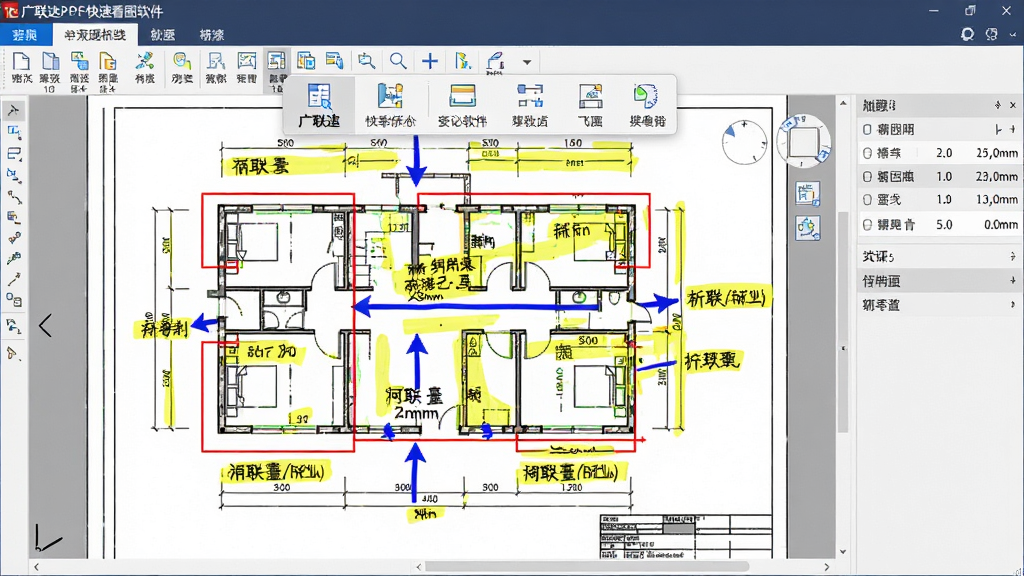The image size is (1024, 576).
Task: Select topmost highlighted tool in left vertical toolbar
Action: point(13,110)
